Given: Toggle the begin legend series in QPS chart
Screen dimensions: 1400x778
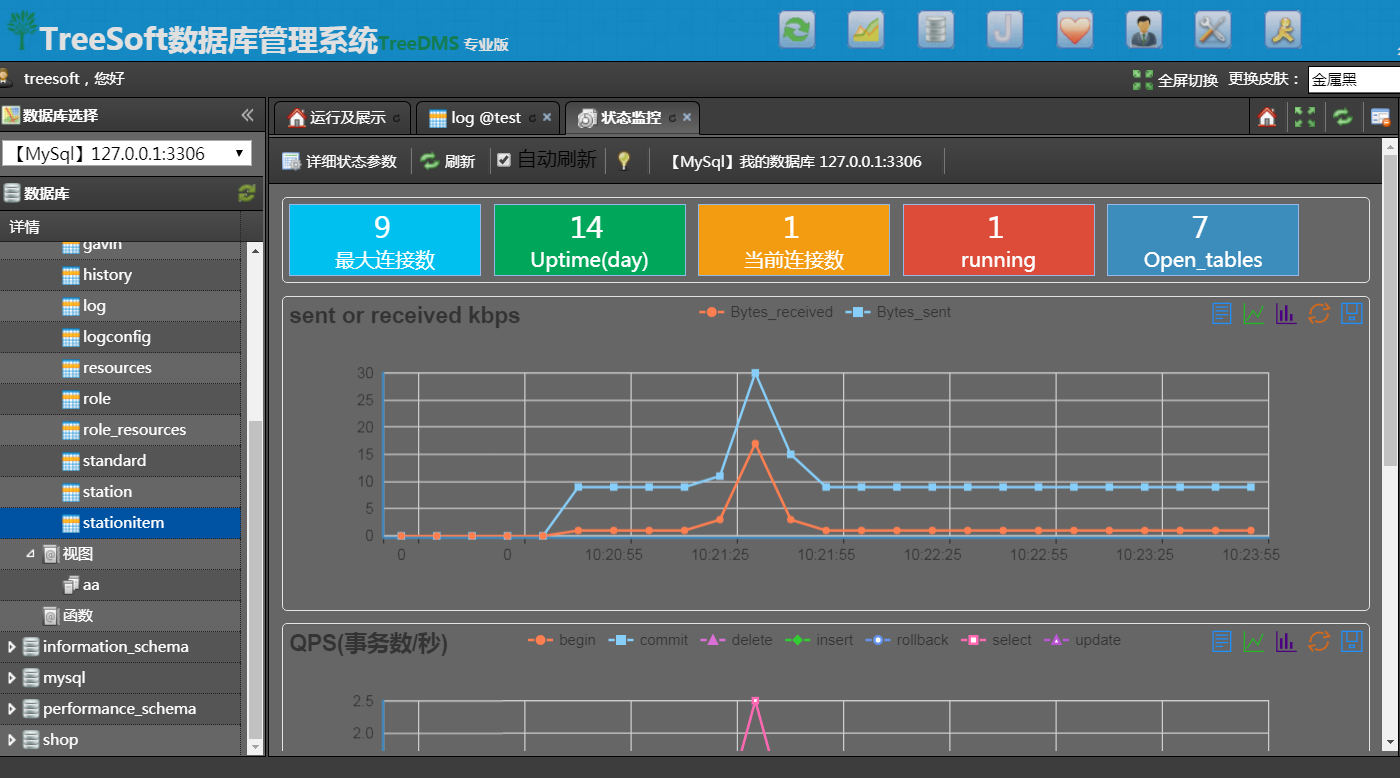Looking at the screenshot, I should (x=562, y=640).
